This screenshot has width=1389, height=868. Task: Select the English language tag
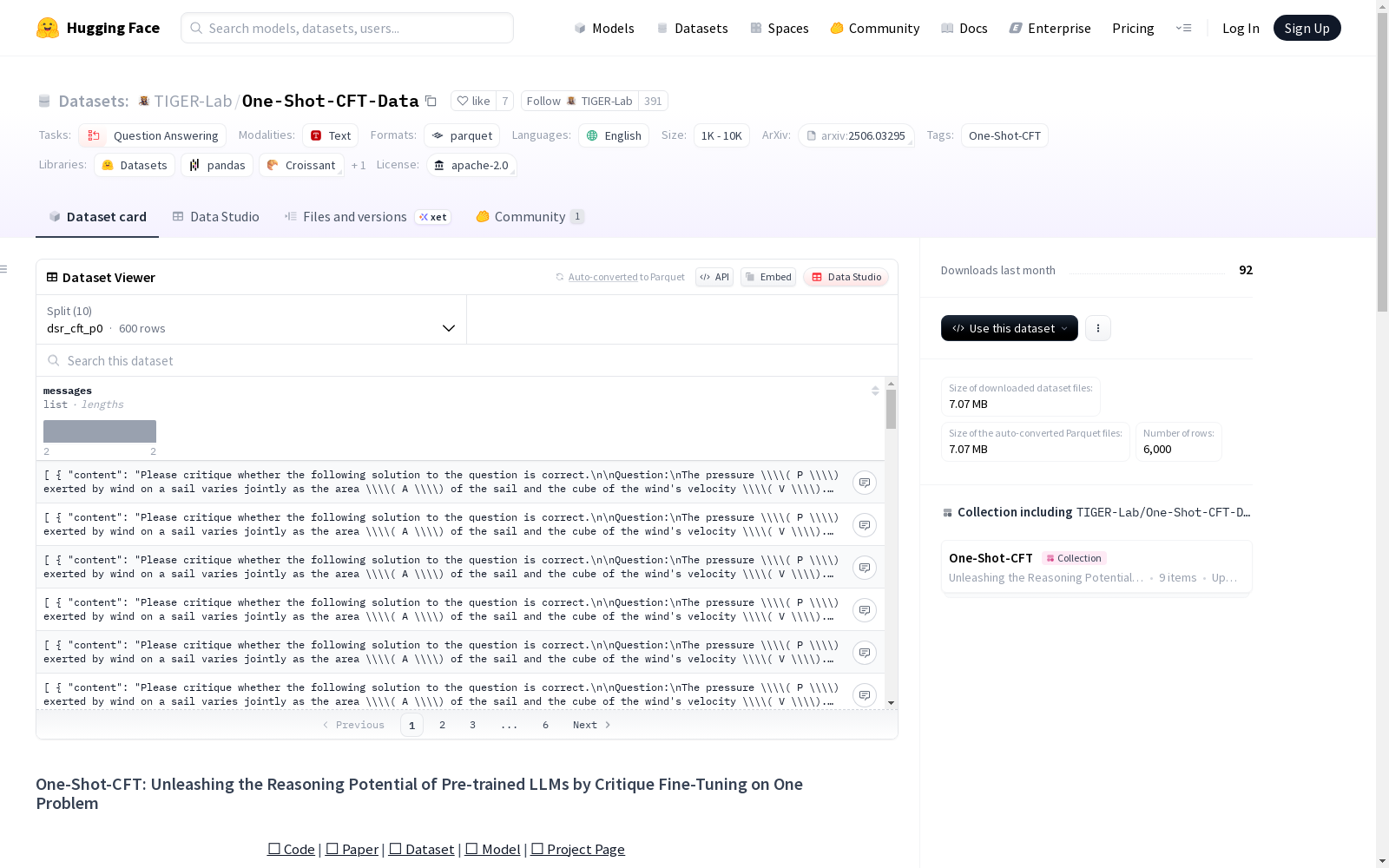pyautogui.click(x=614, y=135)
